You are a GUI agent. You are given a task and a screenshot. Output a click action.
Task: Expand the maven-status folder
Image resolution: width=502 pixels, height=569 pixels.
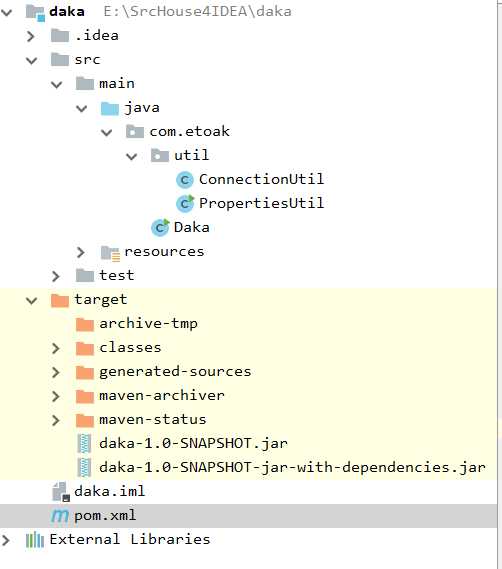click(56, 420)
